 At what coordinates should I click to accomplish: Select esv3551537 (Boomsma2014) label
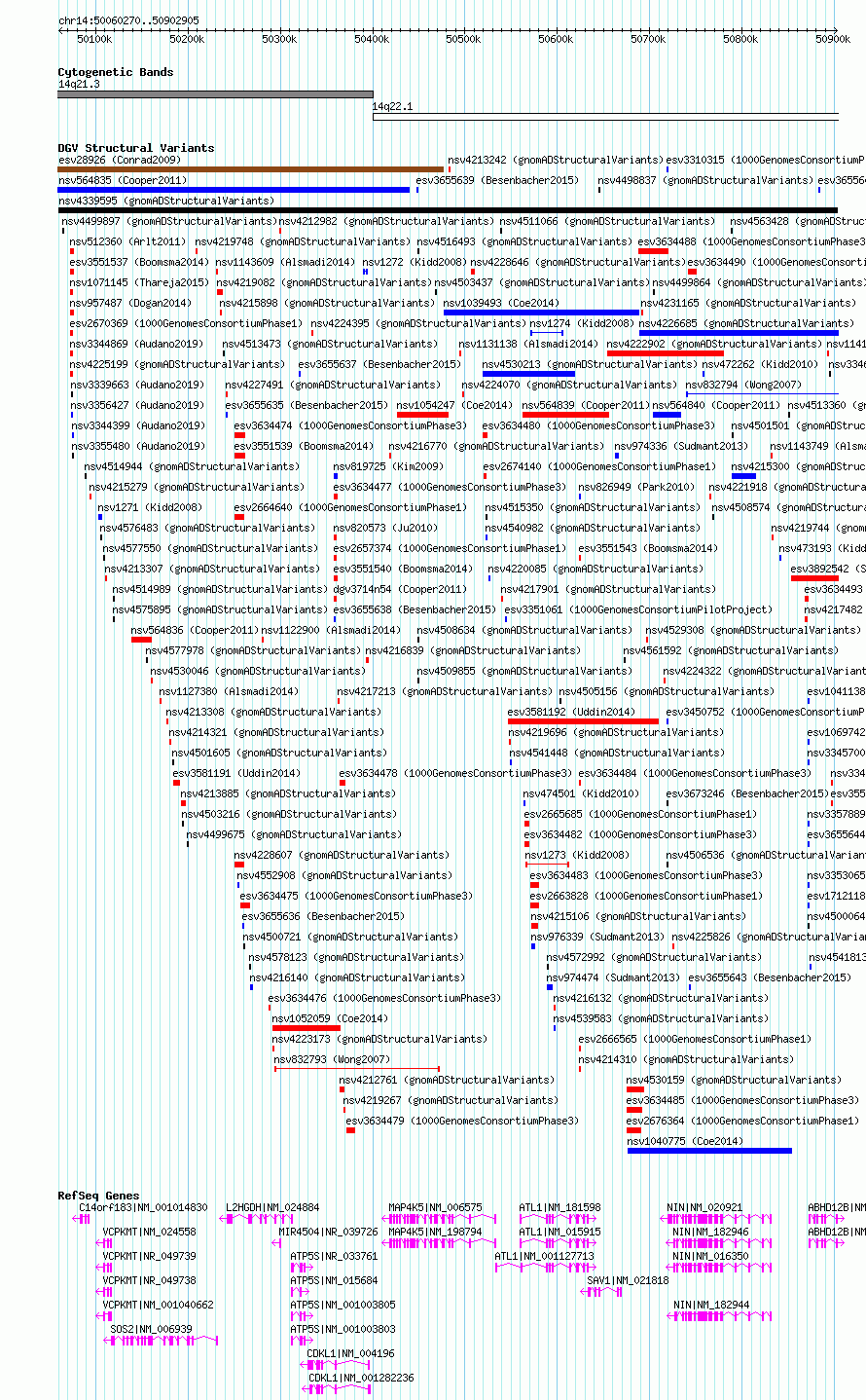[x=139, y=262]
